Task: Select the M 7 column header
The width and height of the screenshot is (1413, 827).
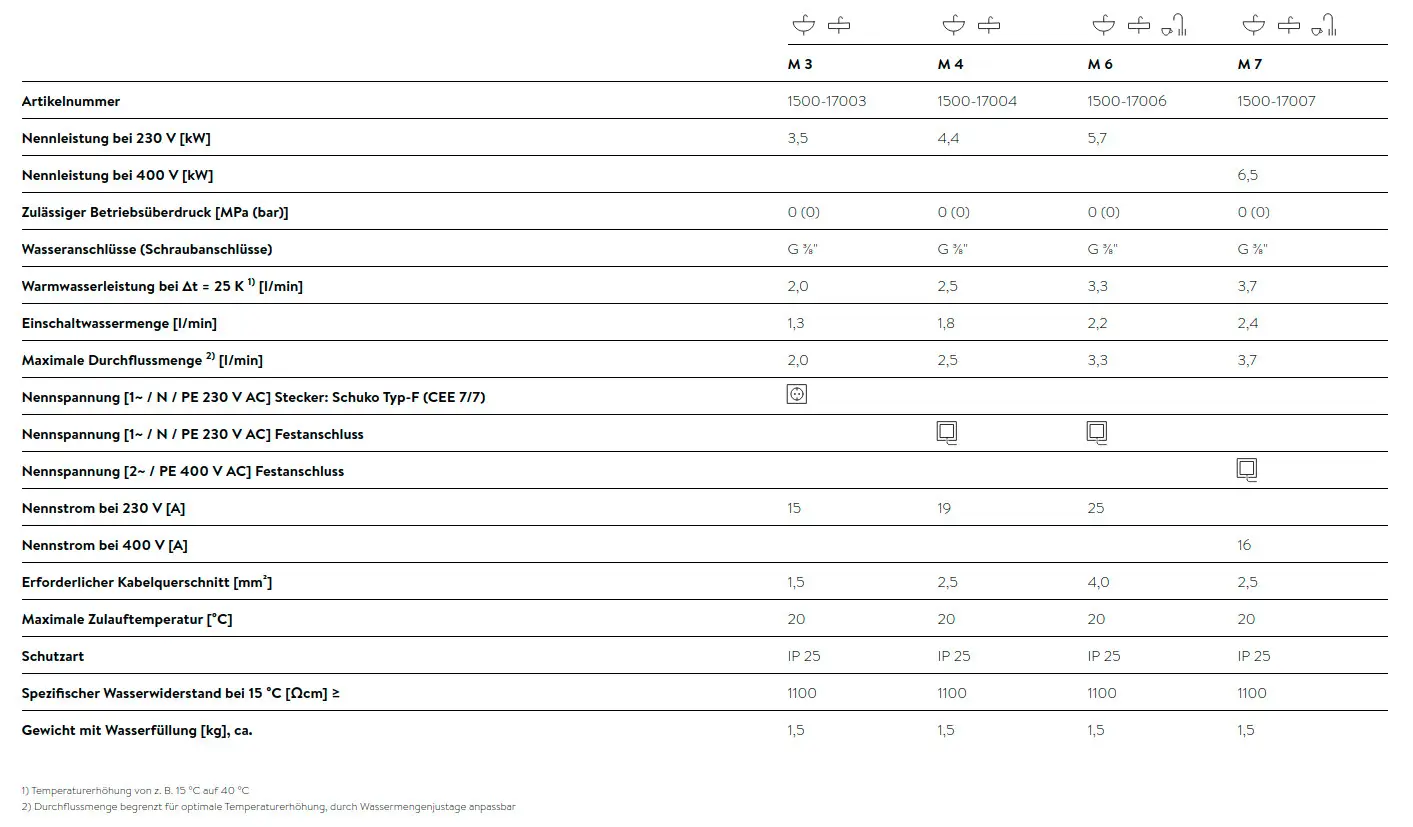Action: click(1250, 64)
